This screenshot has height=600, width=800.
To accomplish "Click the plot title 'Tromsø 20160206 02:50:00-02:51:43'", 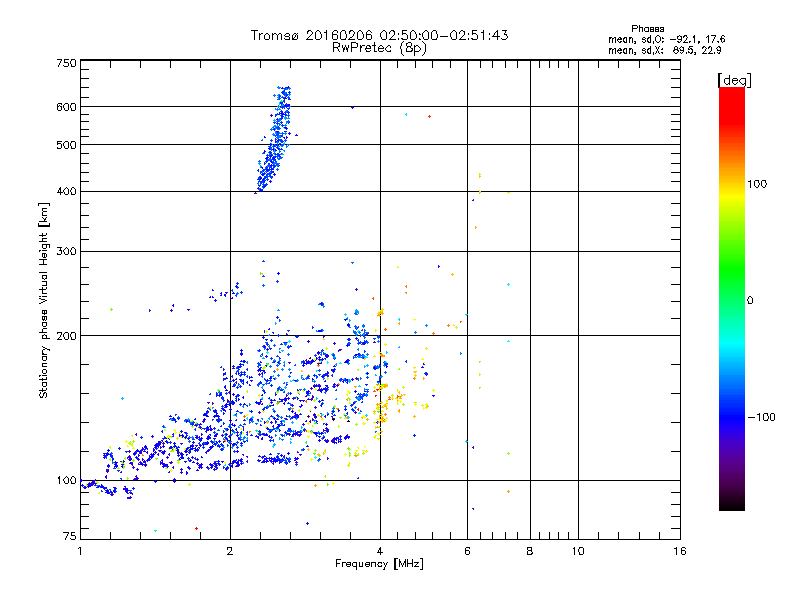I will coord(379,35).
